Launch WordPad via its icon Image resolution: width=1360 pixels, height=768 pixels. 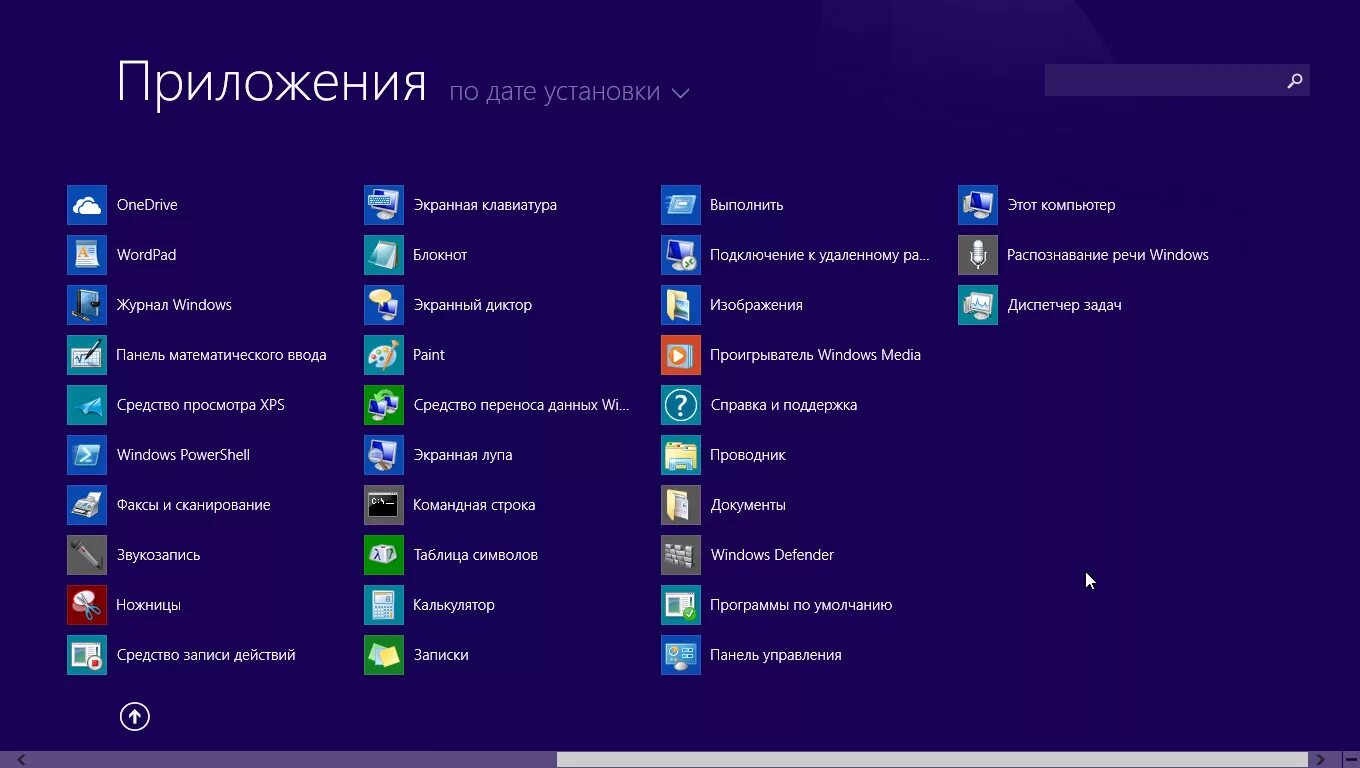[87, 255]
